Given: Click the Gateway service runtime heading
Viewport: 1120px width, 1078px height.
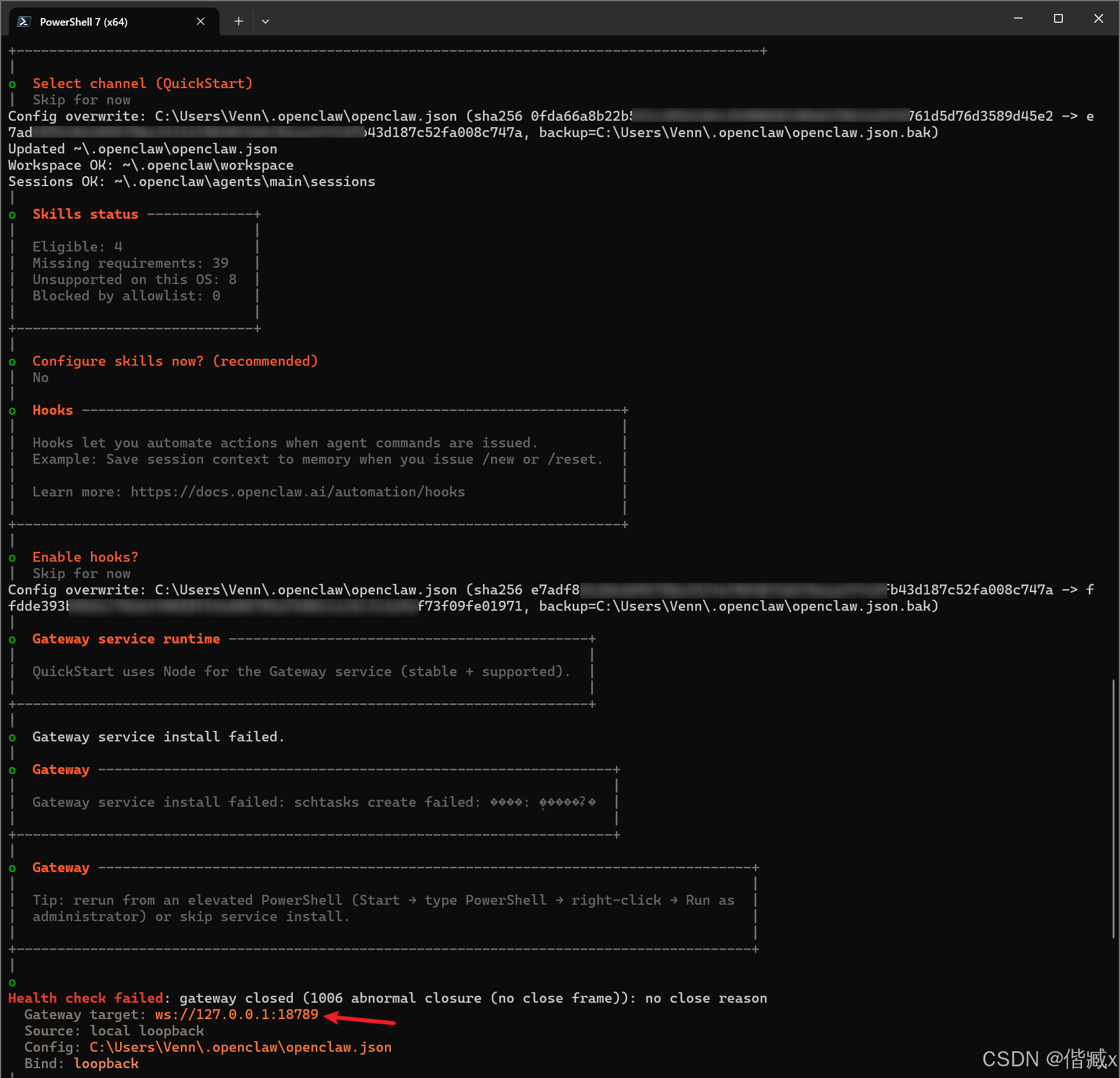Looking at the screenshot, I should tap(126, 639).
